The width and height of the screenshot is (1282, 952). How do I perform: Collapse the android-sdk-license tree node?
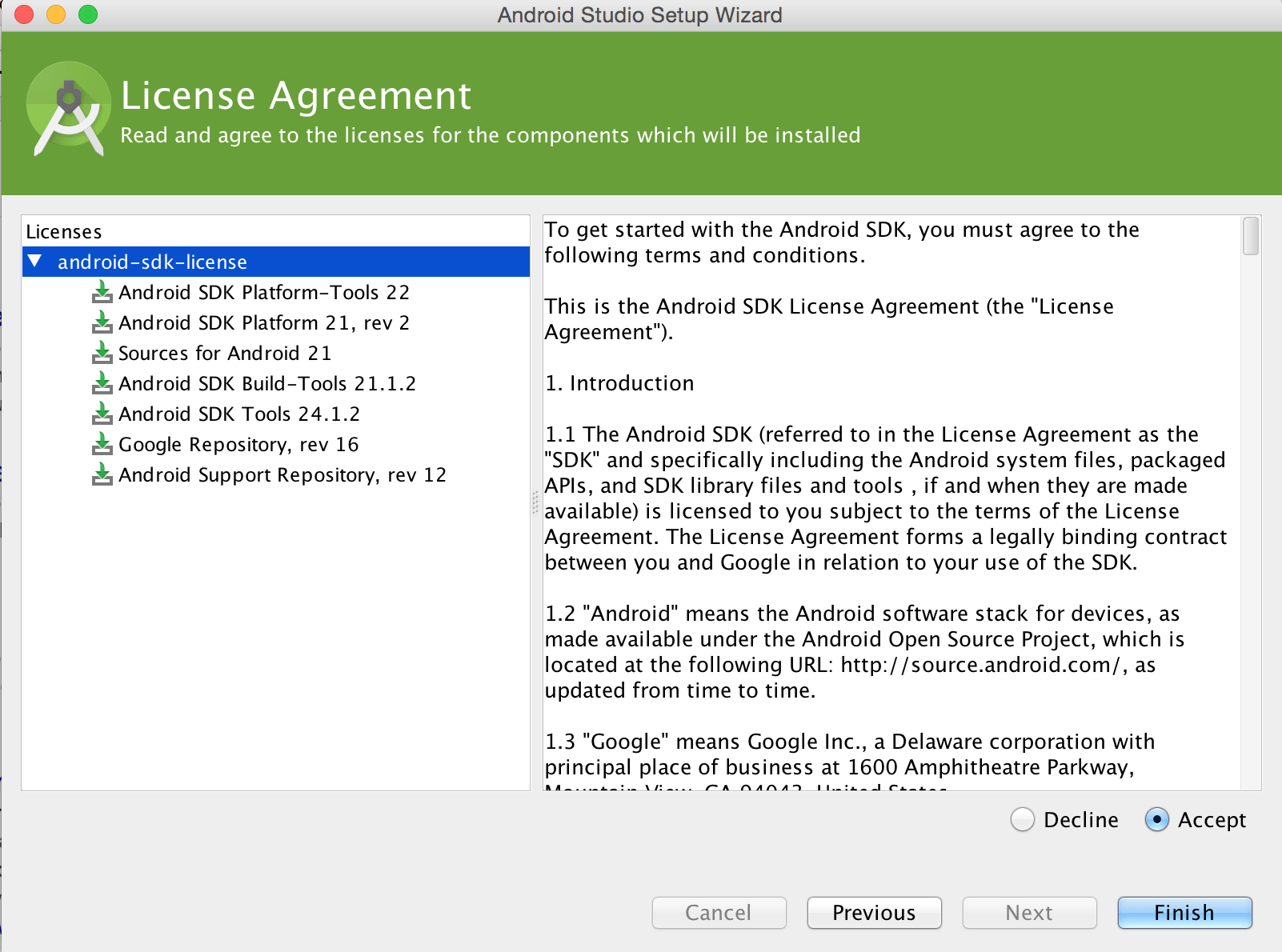(34, 261)
